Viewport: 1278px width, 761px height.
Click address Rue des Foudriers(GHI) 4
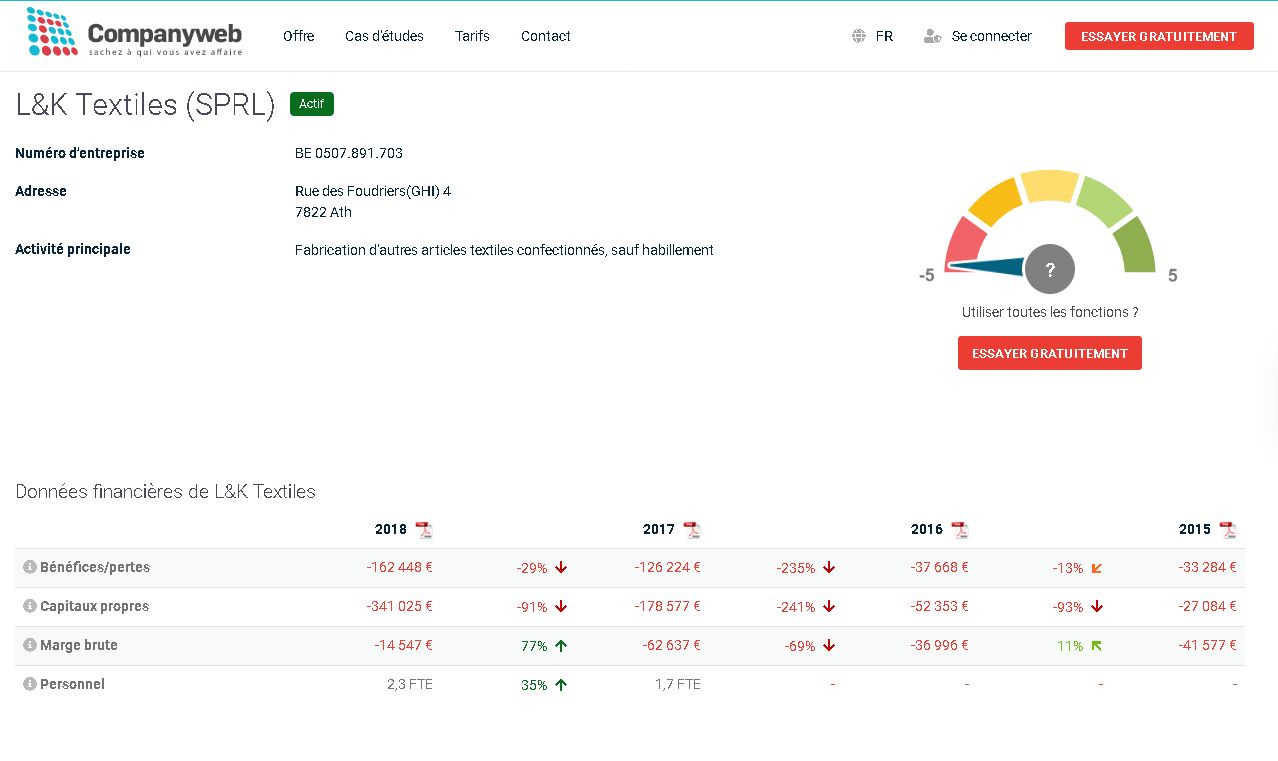(x=373, y=191)
